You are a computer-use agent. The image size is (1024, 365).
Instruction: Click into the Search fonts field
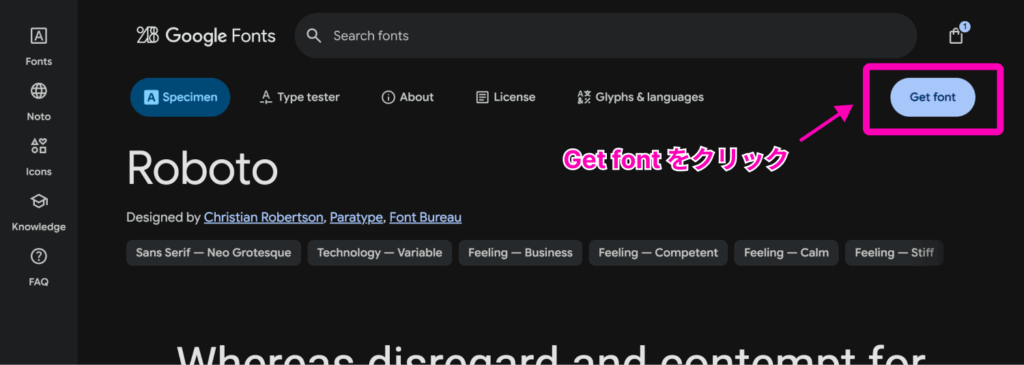(x=606, y=35)
